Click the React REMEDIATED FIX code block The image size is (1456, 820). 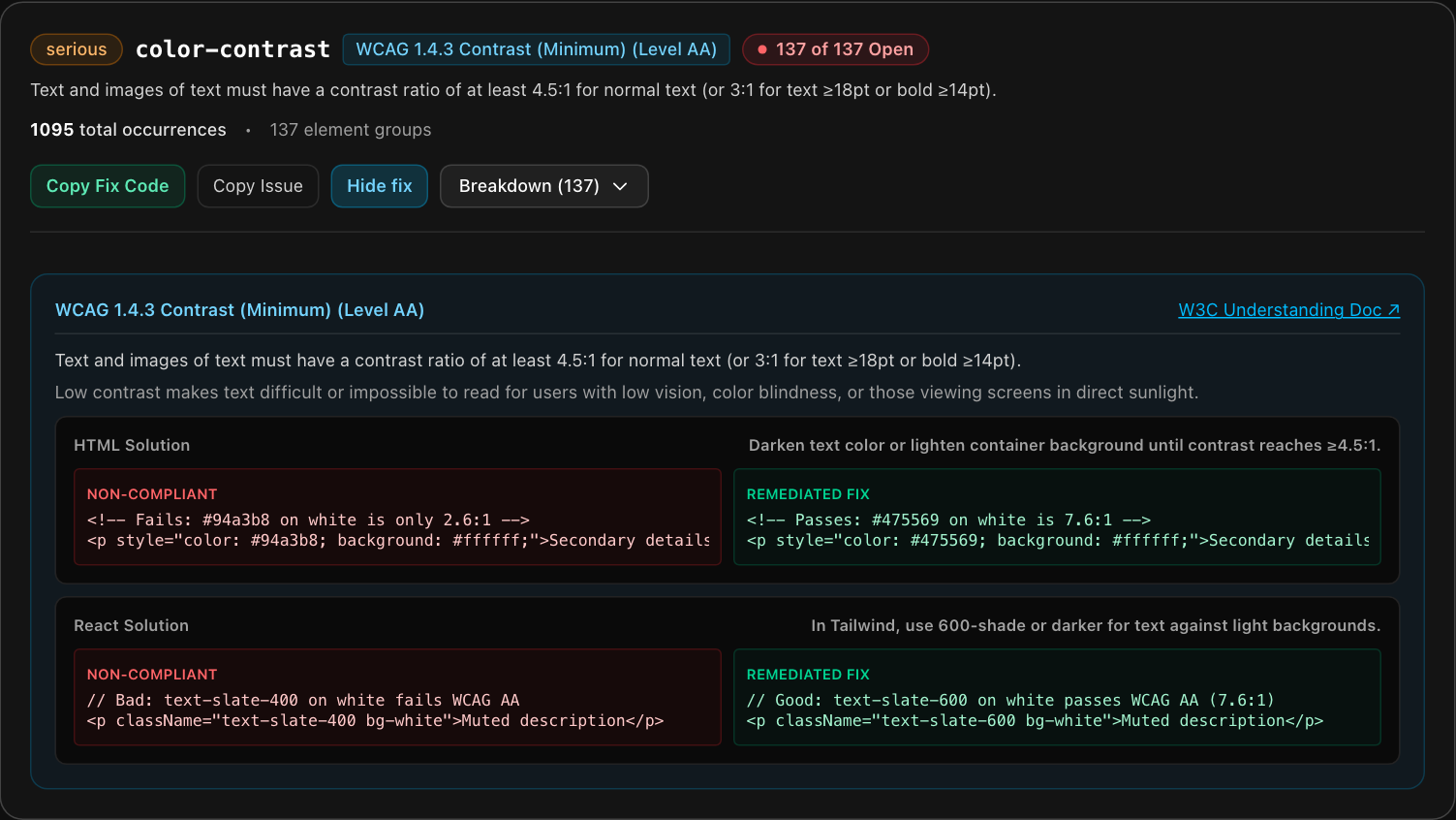[x=1057, y=697]
